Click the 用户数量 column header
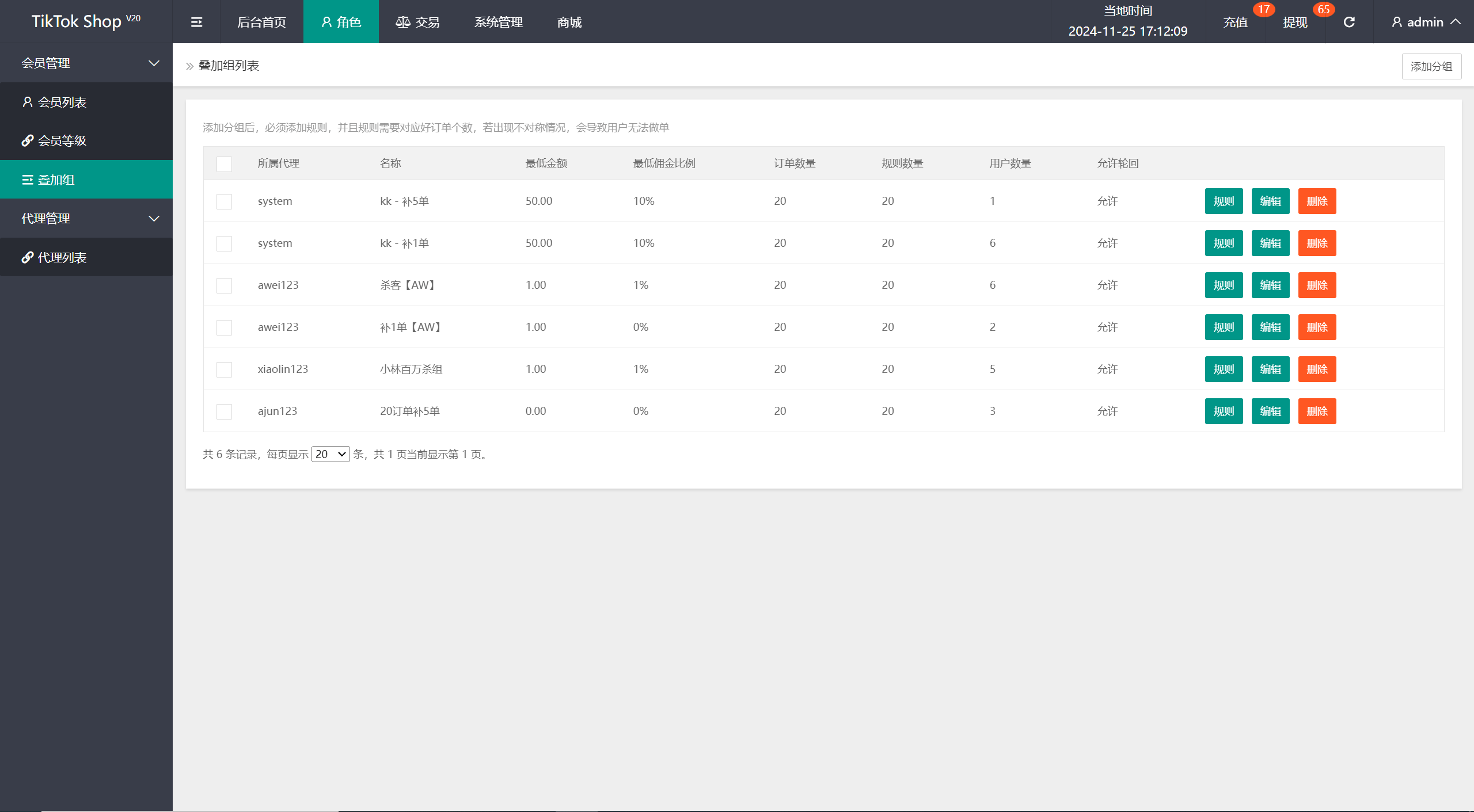1474x812 pixels. (1010, 163)
